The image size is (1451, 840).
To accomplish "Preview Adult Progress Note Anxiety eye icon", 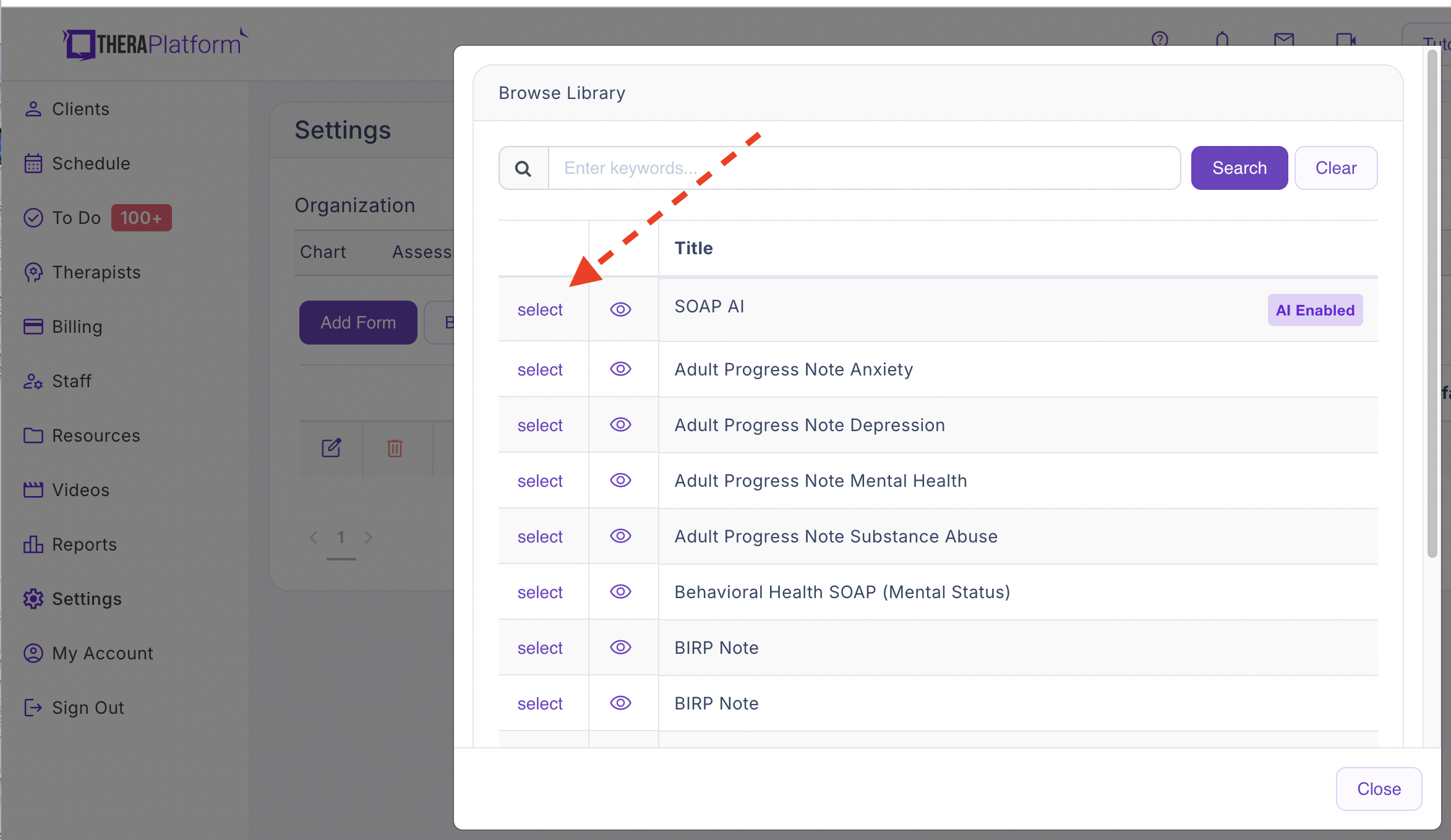I will click(620, 369).
